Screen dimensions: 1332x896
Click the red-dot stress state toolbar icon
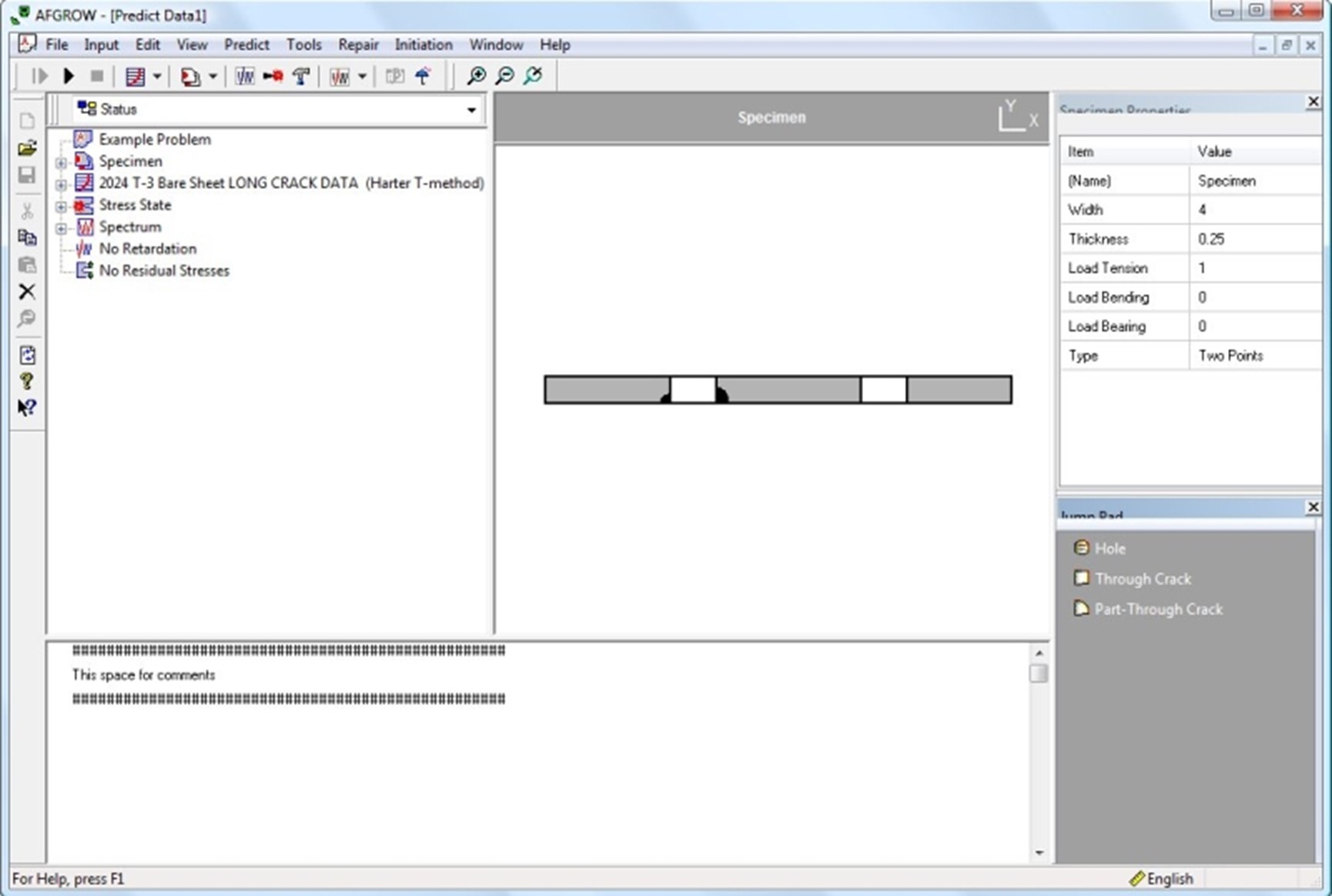[273, 75]
